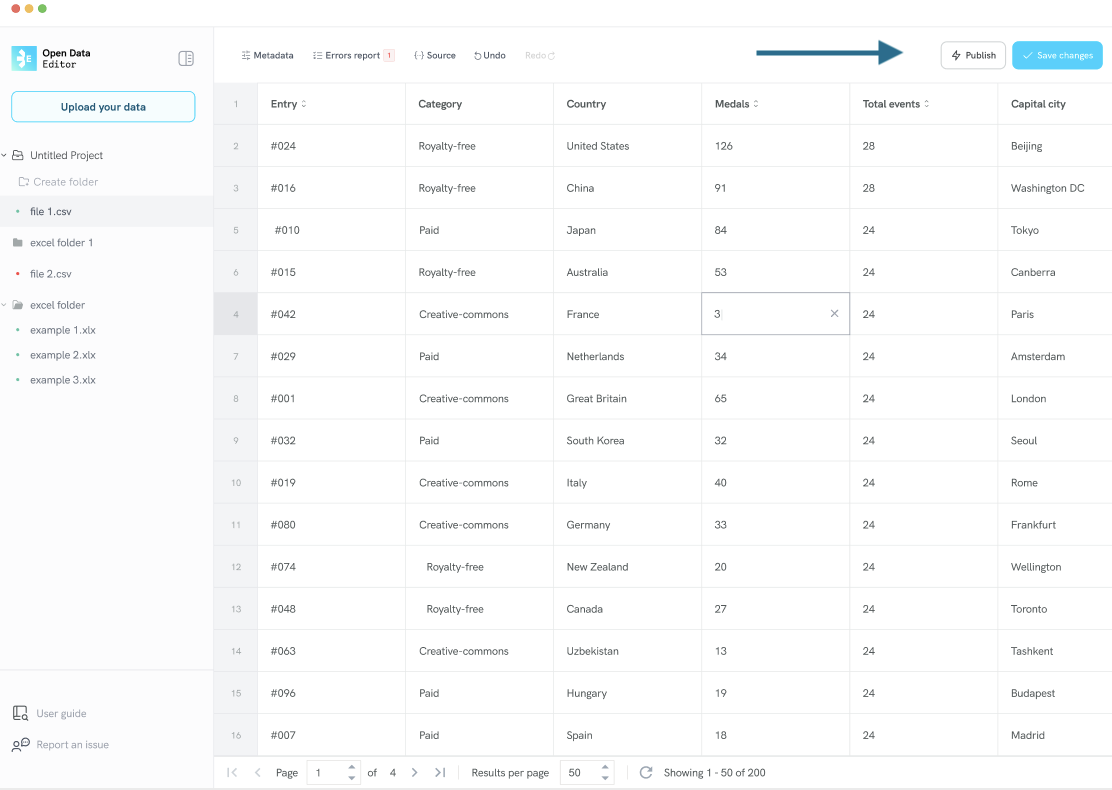This screenshot has height=790, width=1112.
Task: Select file 2.csv in sidebar
Action: (x=51, y=274)
